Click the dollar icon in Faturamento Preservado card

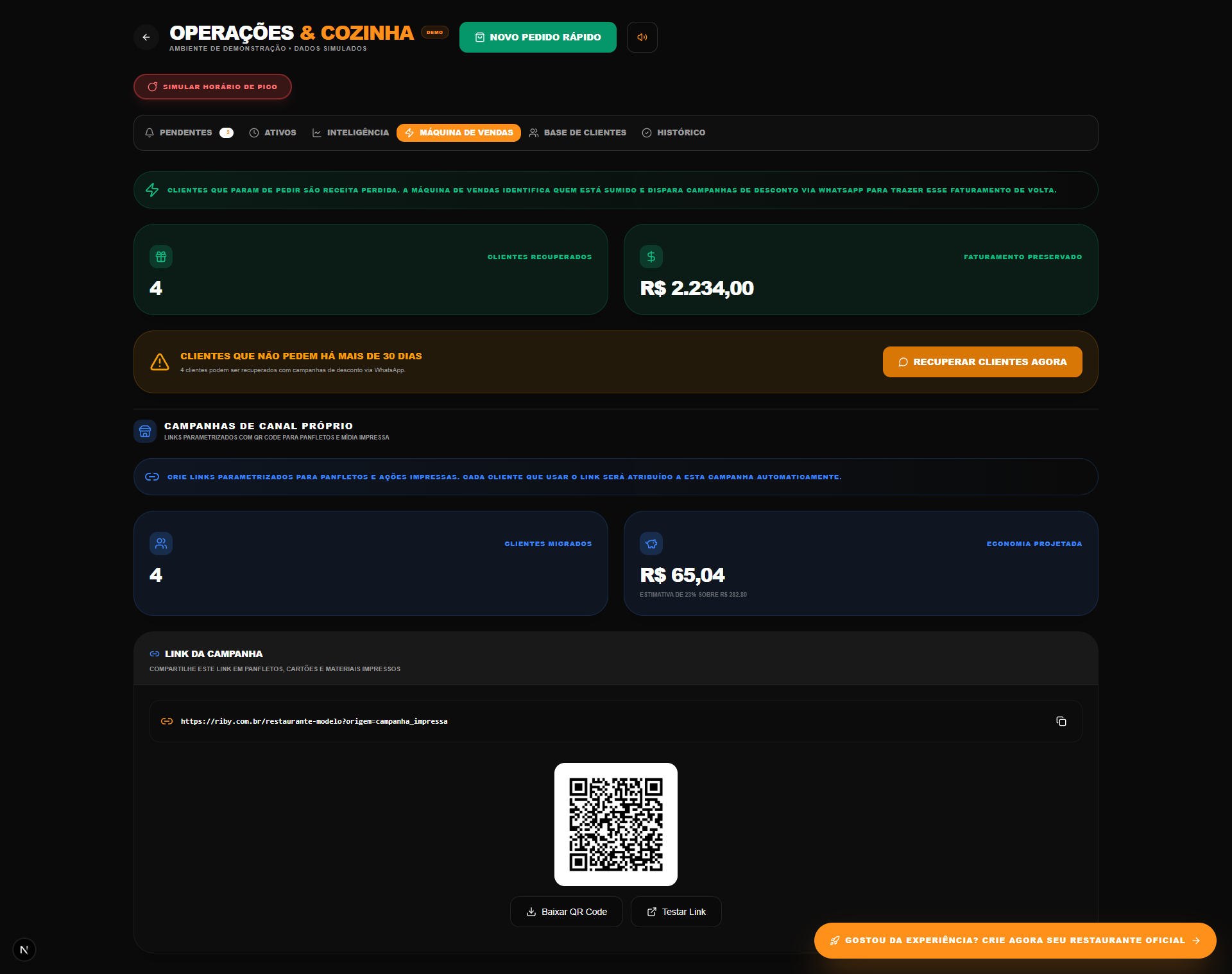(651, 257)
